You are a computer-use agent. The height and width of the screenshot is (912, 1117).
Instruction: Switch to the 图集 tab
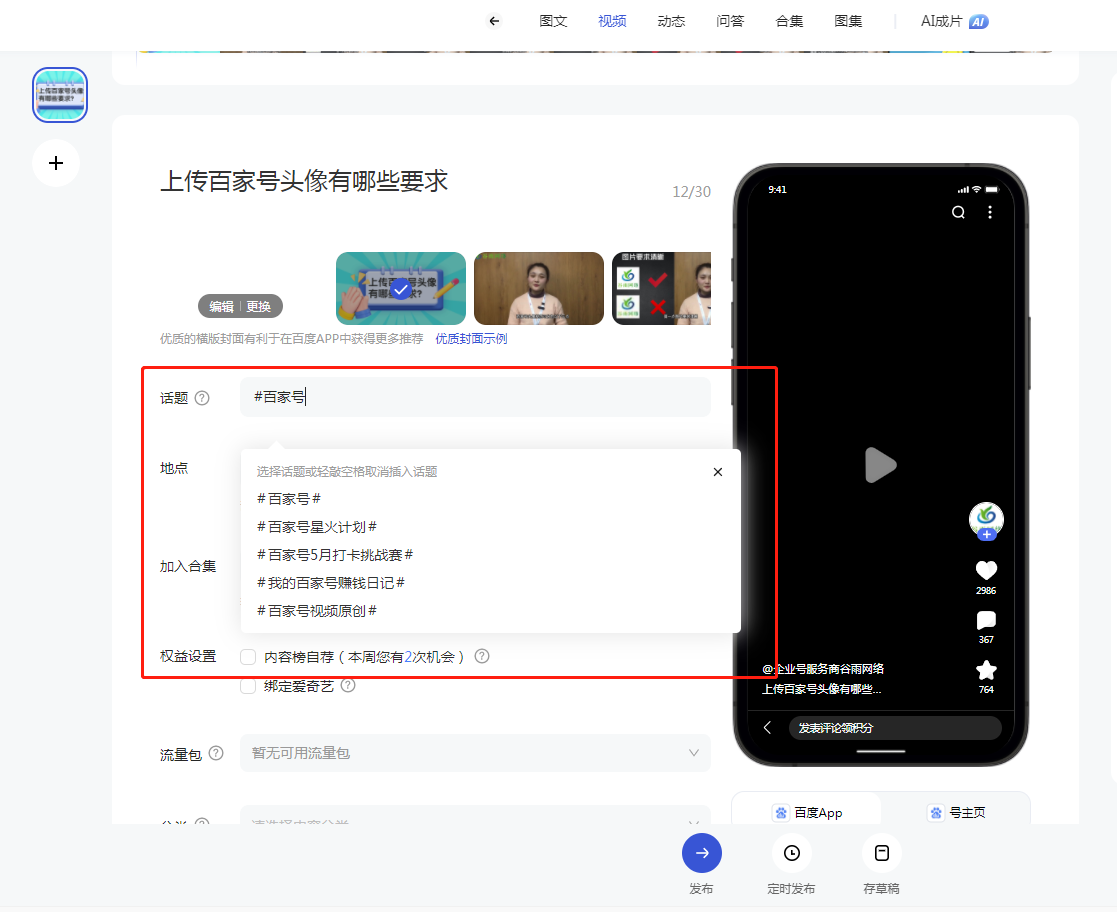click(848, 21)
